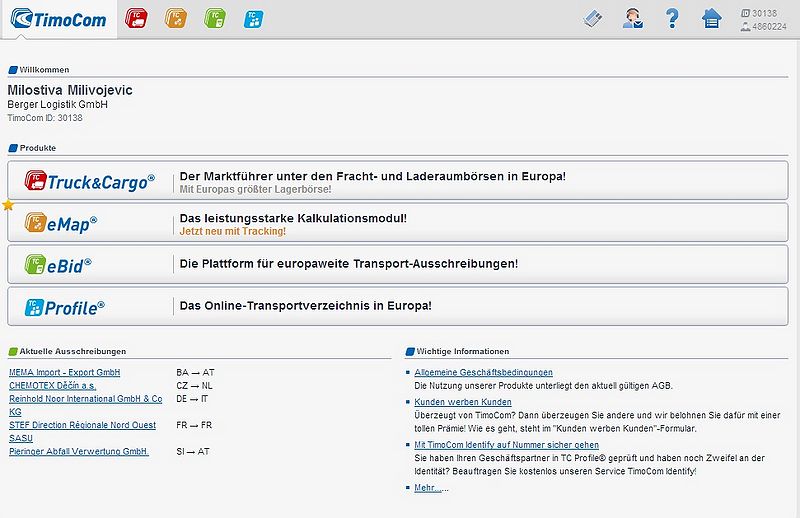Click the TimoCom logo tab
Viewport: 800px width, 518px height.
click(x=59, y=19)
